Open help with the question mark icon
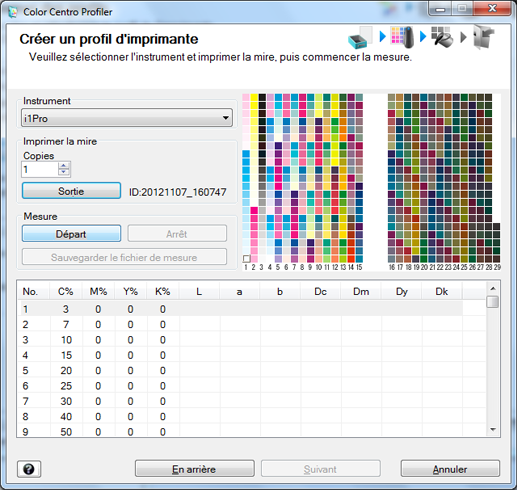The height and width of the screenshot is (490, 517). (29, 469)
